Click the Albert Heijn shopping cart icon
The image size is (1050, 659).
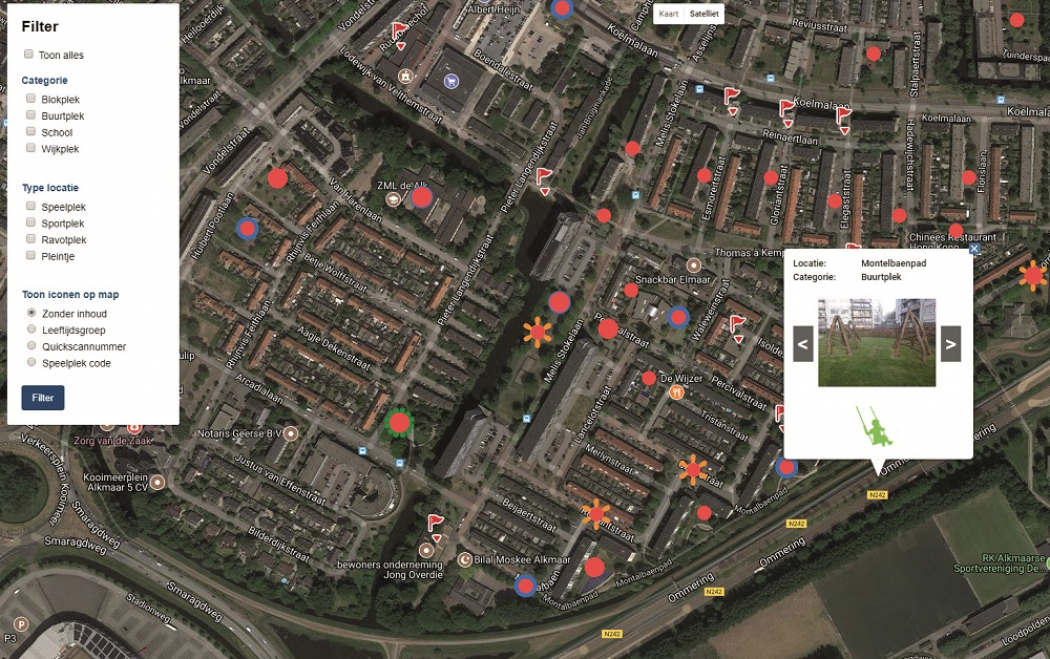point(451,81)
